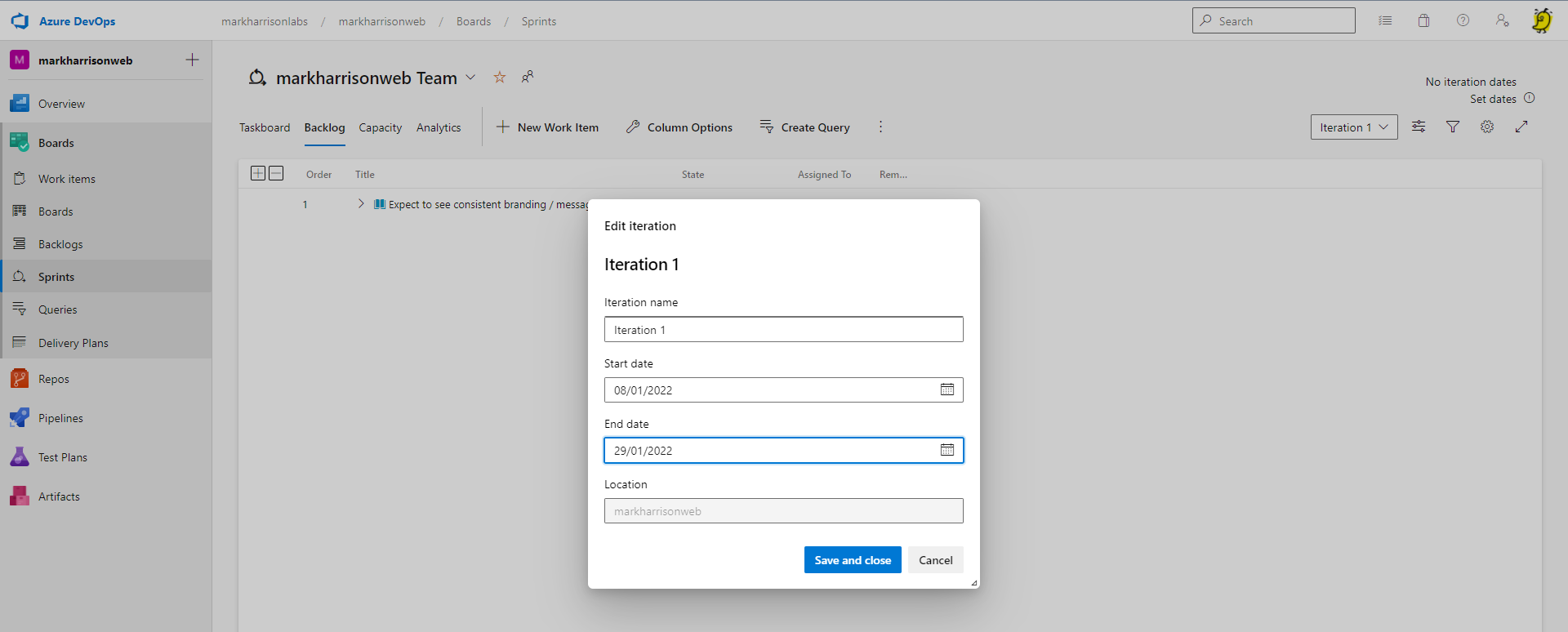Favorite the team with star icon
The image size is (1568, 632).
(500, 78)
